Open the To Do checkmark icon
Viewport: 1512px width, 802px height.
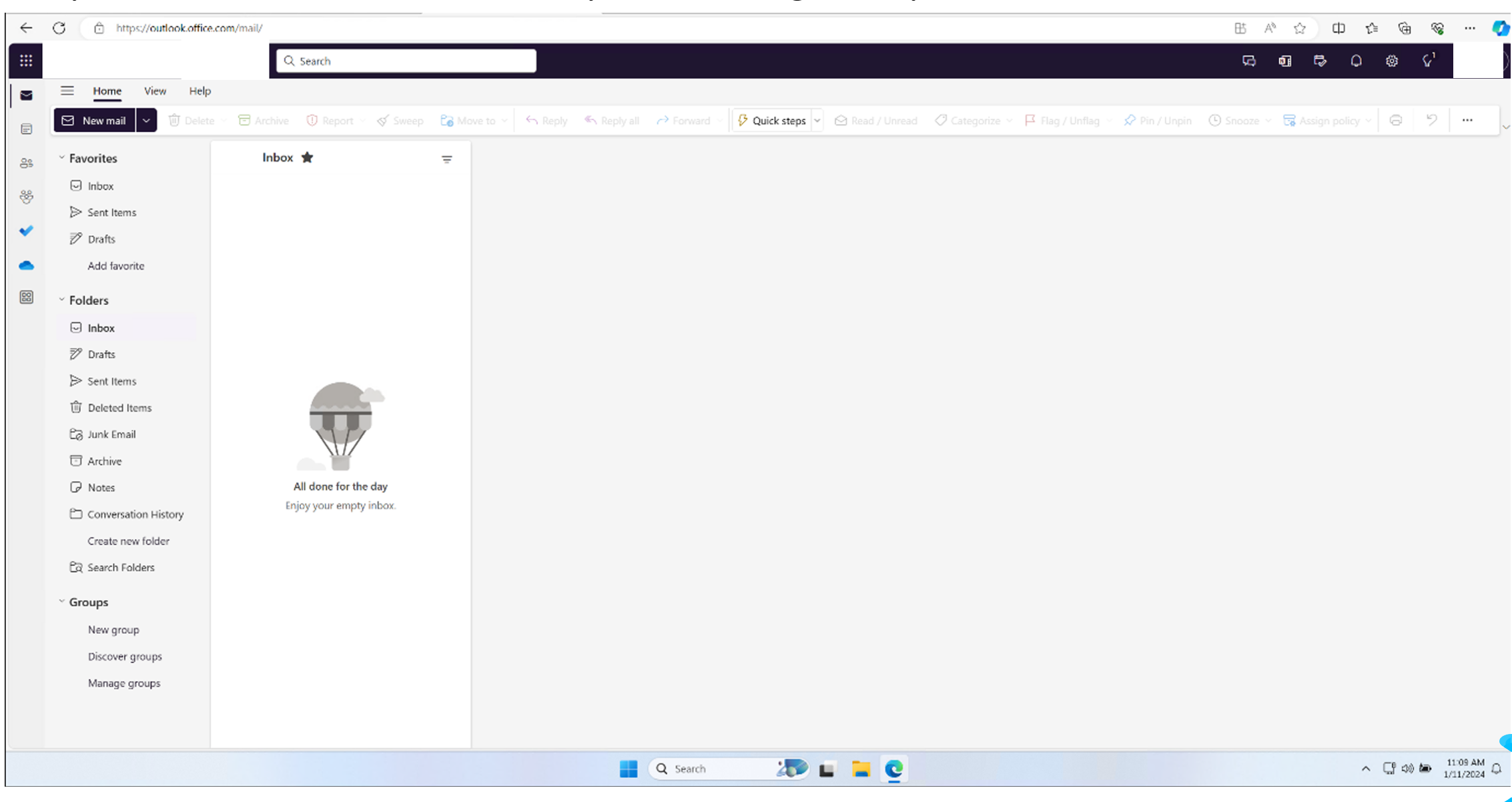click(27, 231)
